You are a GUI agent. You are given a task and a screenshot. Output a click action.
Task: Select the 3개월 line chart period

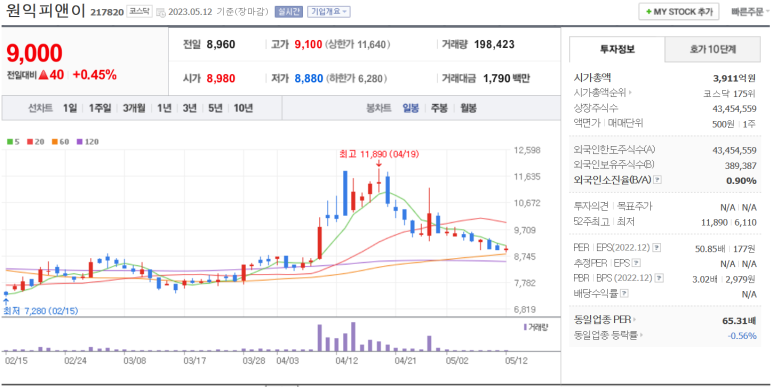coord(134,108)
